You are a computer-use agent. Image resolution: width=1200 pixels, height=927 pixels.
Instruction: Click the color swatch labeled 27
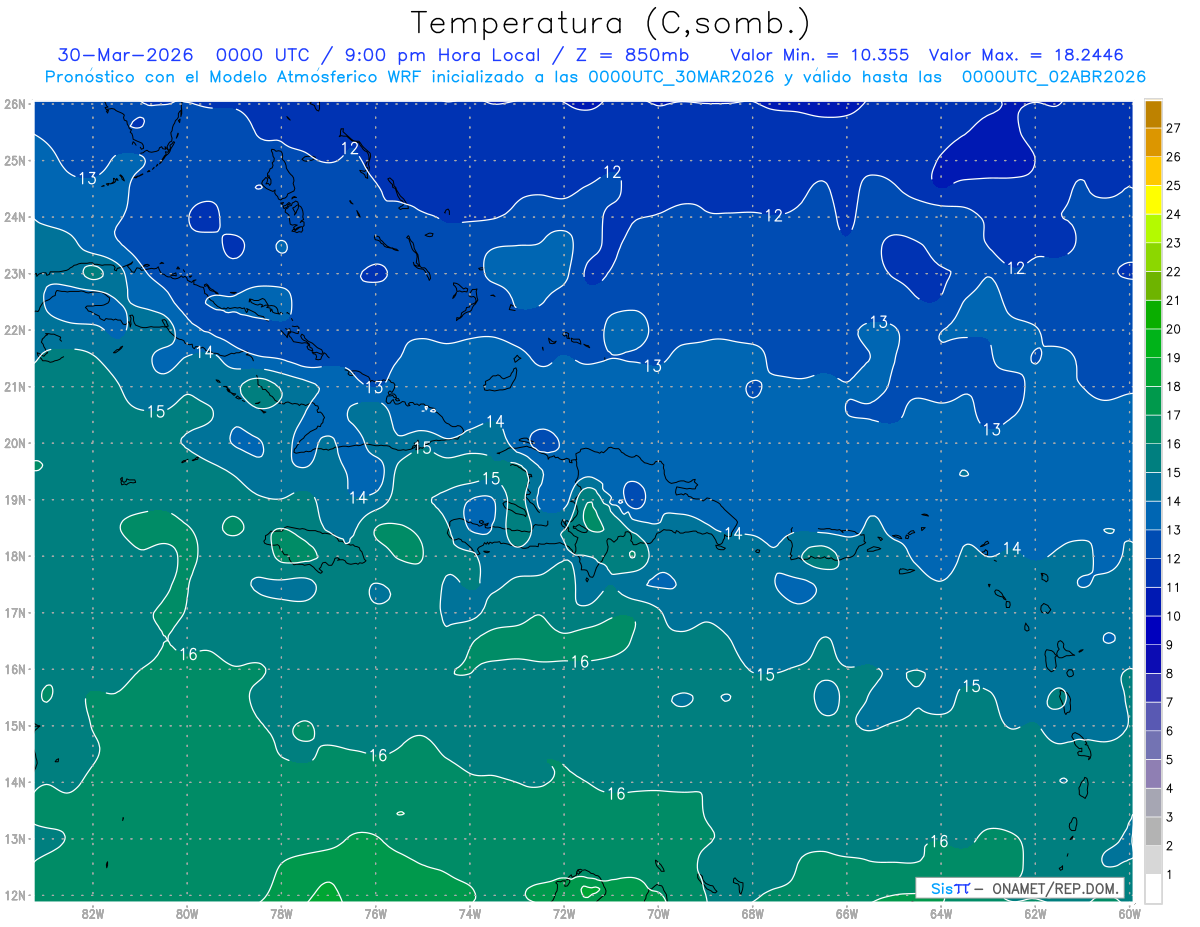[x=1153, y=115]
